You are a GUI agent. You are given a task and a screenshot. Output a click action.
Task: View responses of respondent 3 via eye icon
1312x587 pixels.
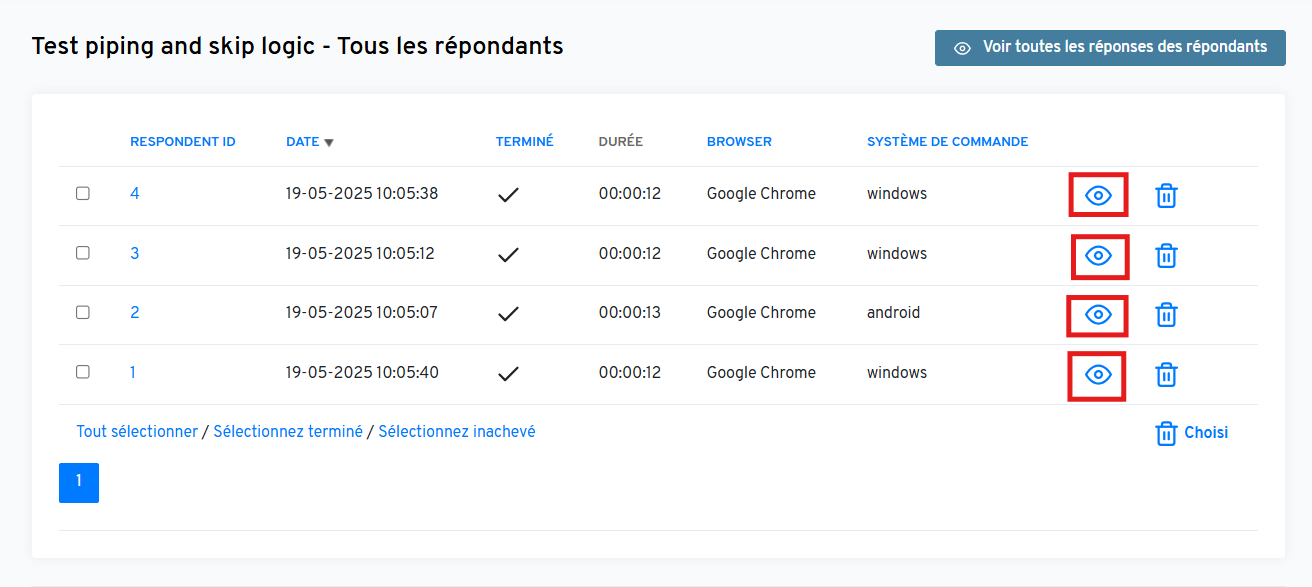point(1098,256)
